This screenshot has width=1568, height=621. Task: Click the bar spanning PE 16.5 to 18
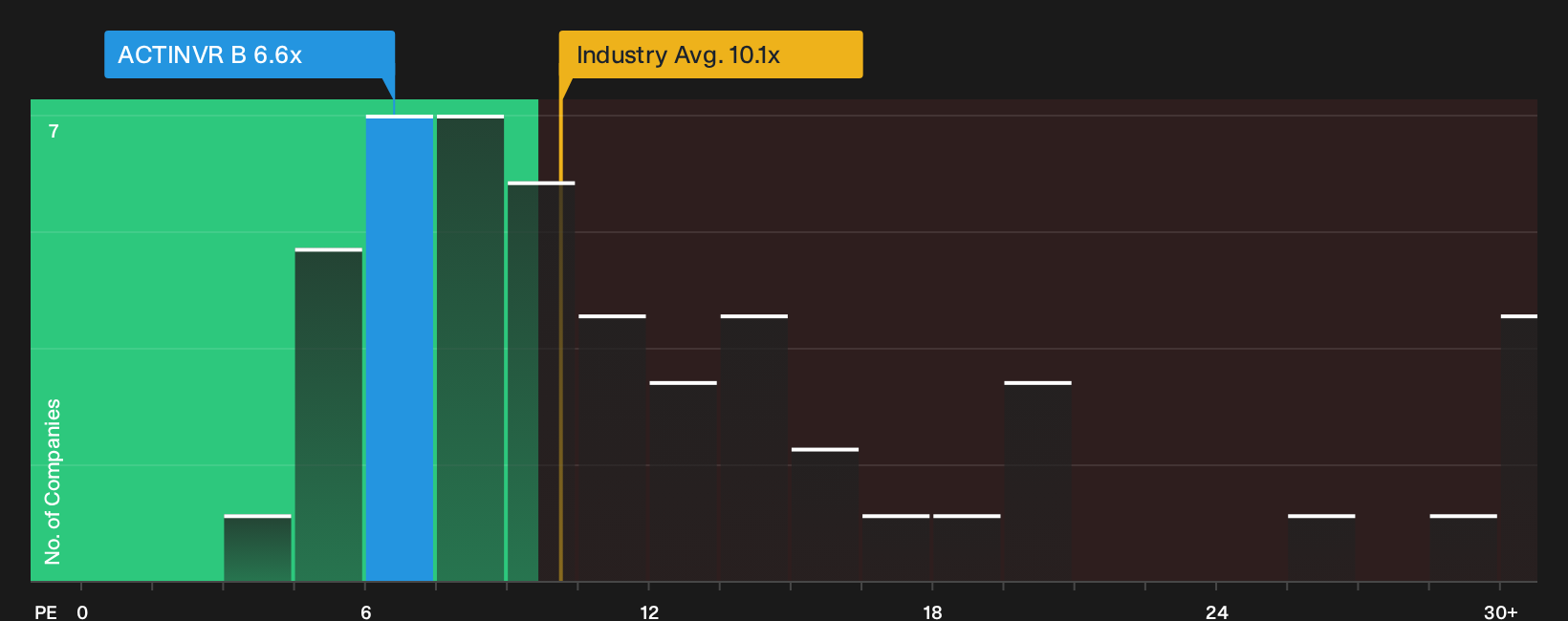coord(896,548)
